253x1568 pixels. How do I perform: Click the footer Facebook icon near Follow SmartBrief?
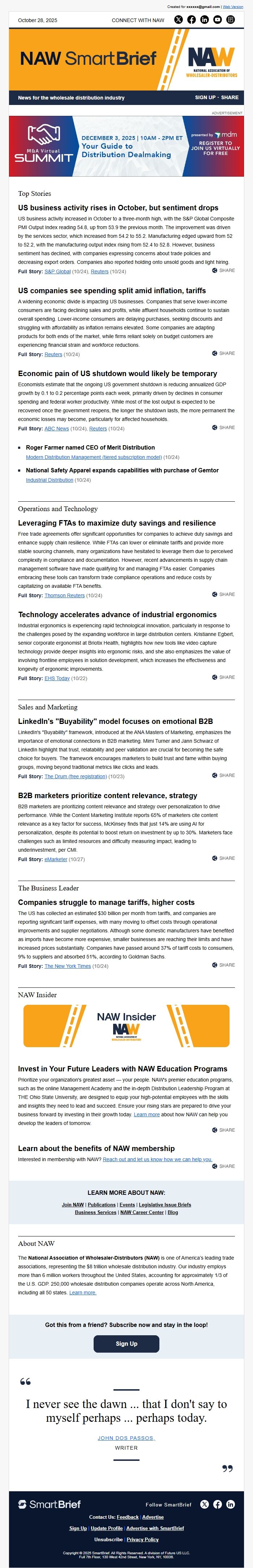pyautogui.click(x=218, y=1504)
